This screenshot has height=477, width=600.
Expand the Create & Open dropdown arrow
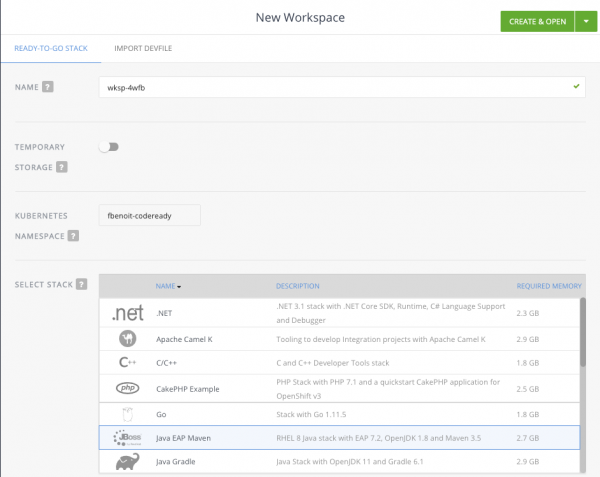pos(584,21)
